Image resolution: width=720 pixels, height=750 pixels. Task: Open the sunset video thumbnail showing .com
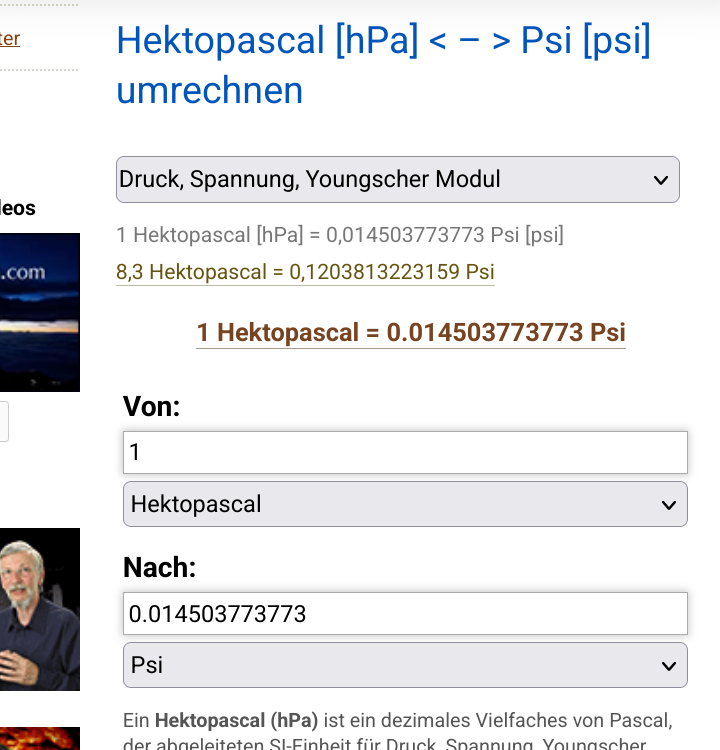pos(39,312)
